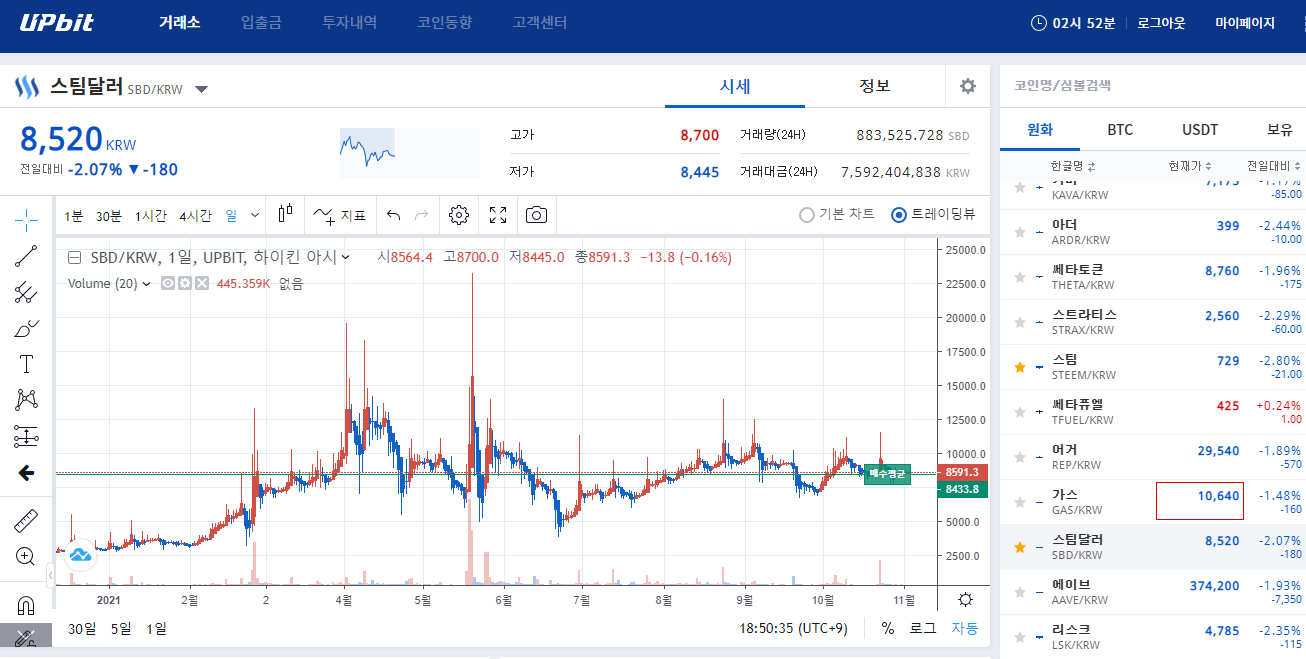The height and width of the screenshot is (659, 1306).
Task: Open the settings gear beside 정보 tab
Action: click(968, 86)
